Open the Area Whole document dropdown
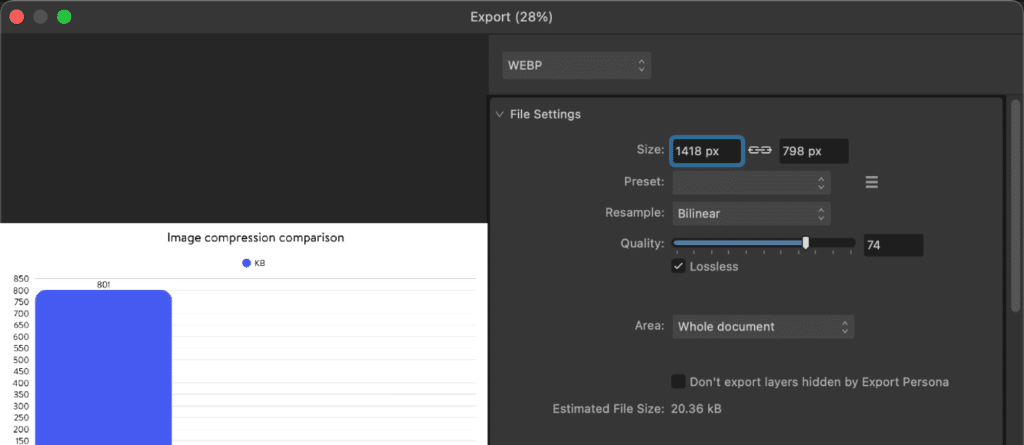Screen dimensions: 1024x445 coord(763,326)
